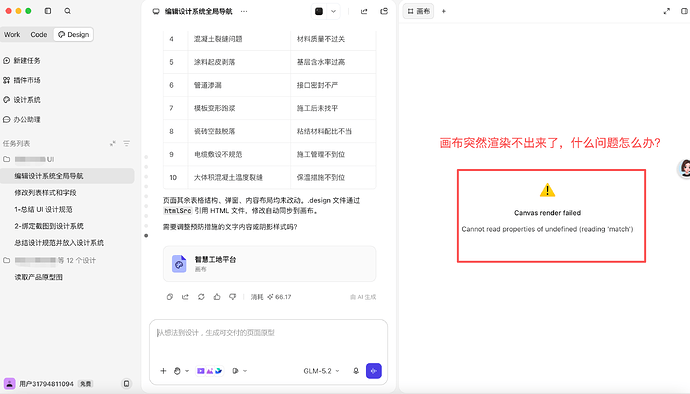
Task: Like the response with thumbs up
Action: 217,297
